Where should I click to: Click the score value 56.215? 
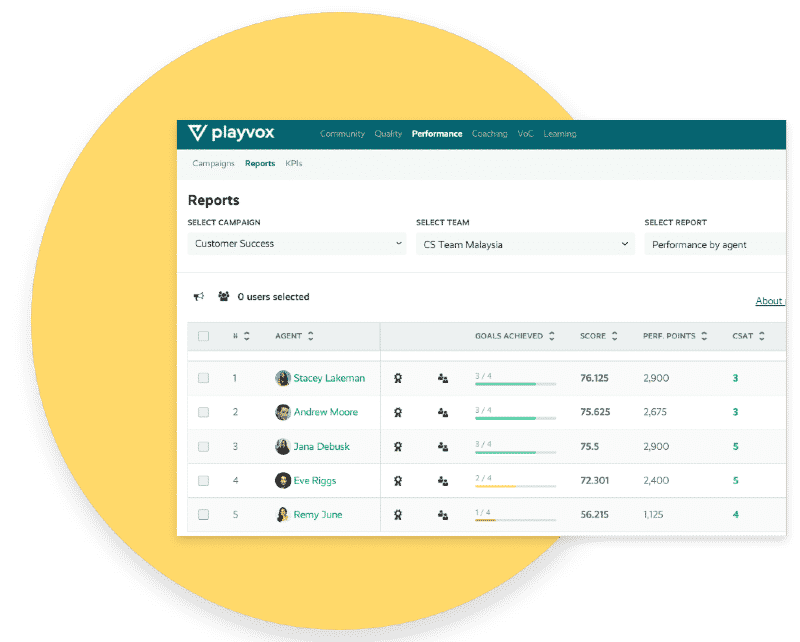point(594,514)
